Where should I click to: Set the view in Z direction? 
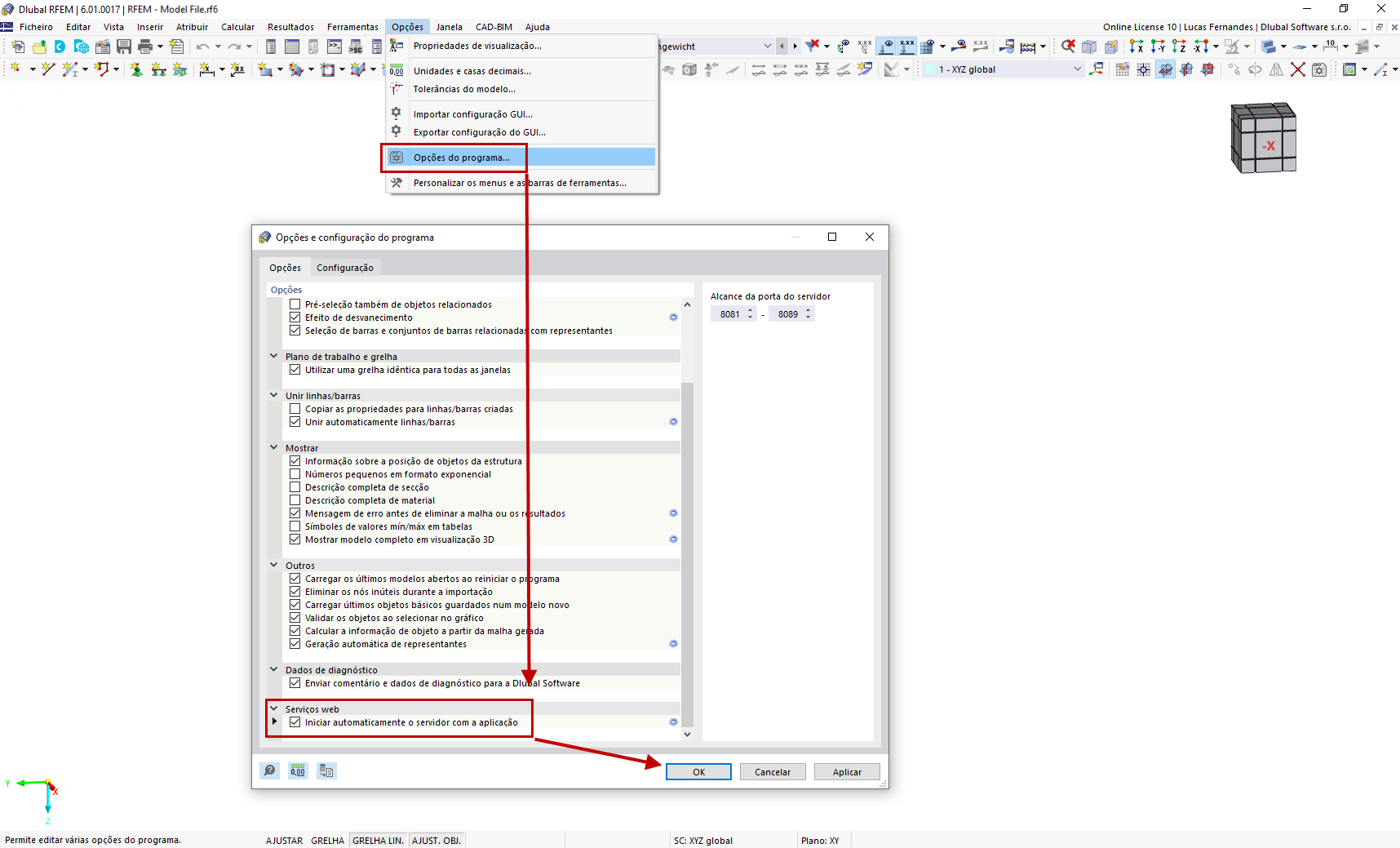pos(1179,47)
